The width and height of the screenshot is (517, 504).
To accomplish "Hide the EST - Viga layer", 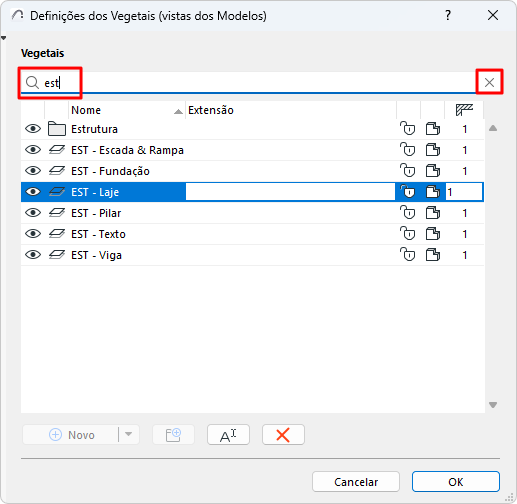I will pos(33,255).
